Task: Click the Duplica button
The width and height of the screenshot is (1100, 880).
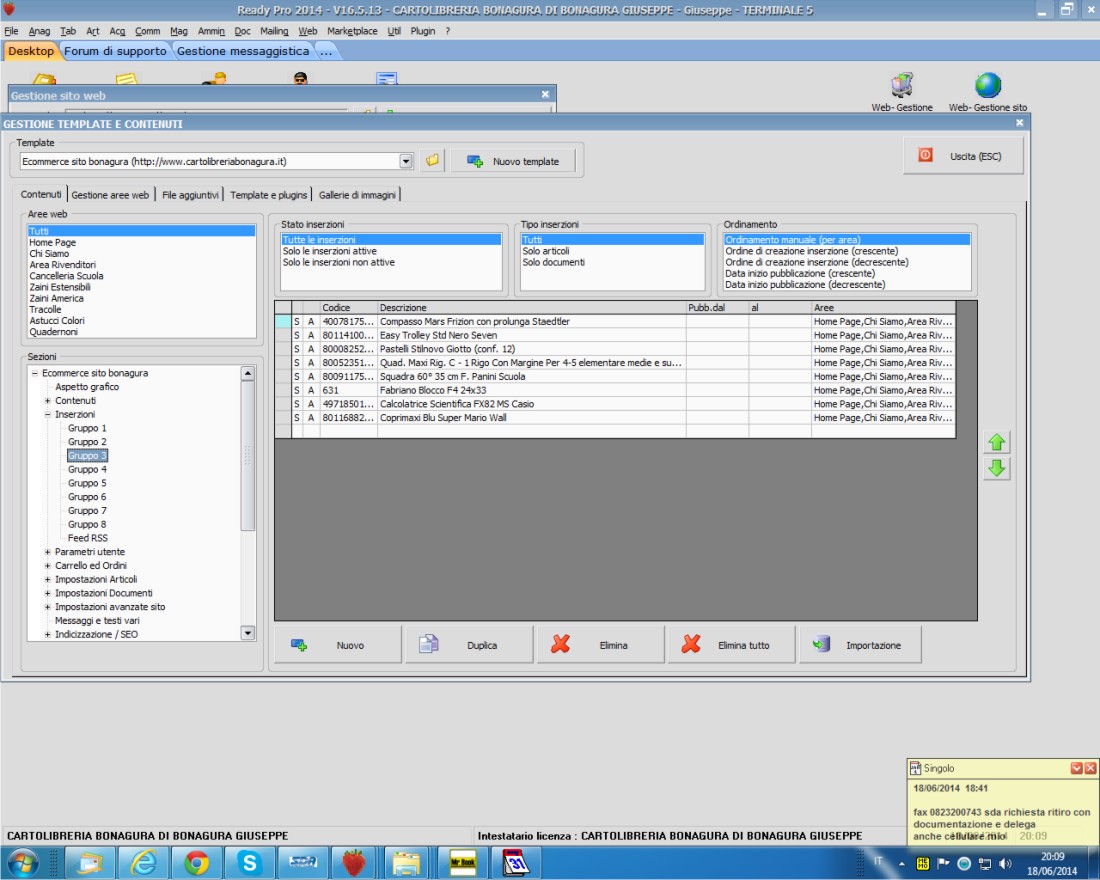Action: tap(469, 645)
